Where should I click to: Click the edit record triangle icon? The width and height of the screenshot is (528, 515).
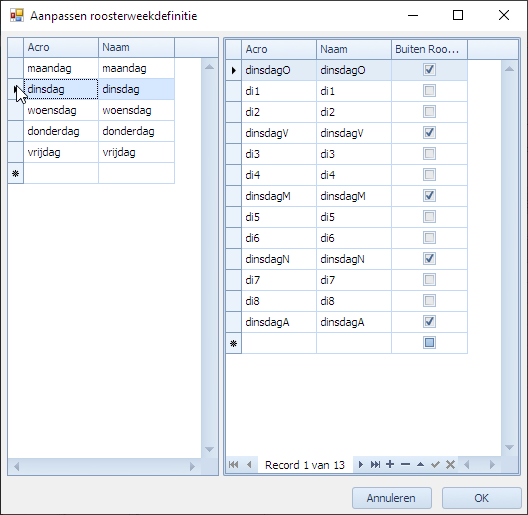pyautogui.click(x=420, y=465)
